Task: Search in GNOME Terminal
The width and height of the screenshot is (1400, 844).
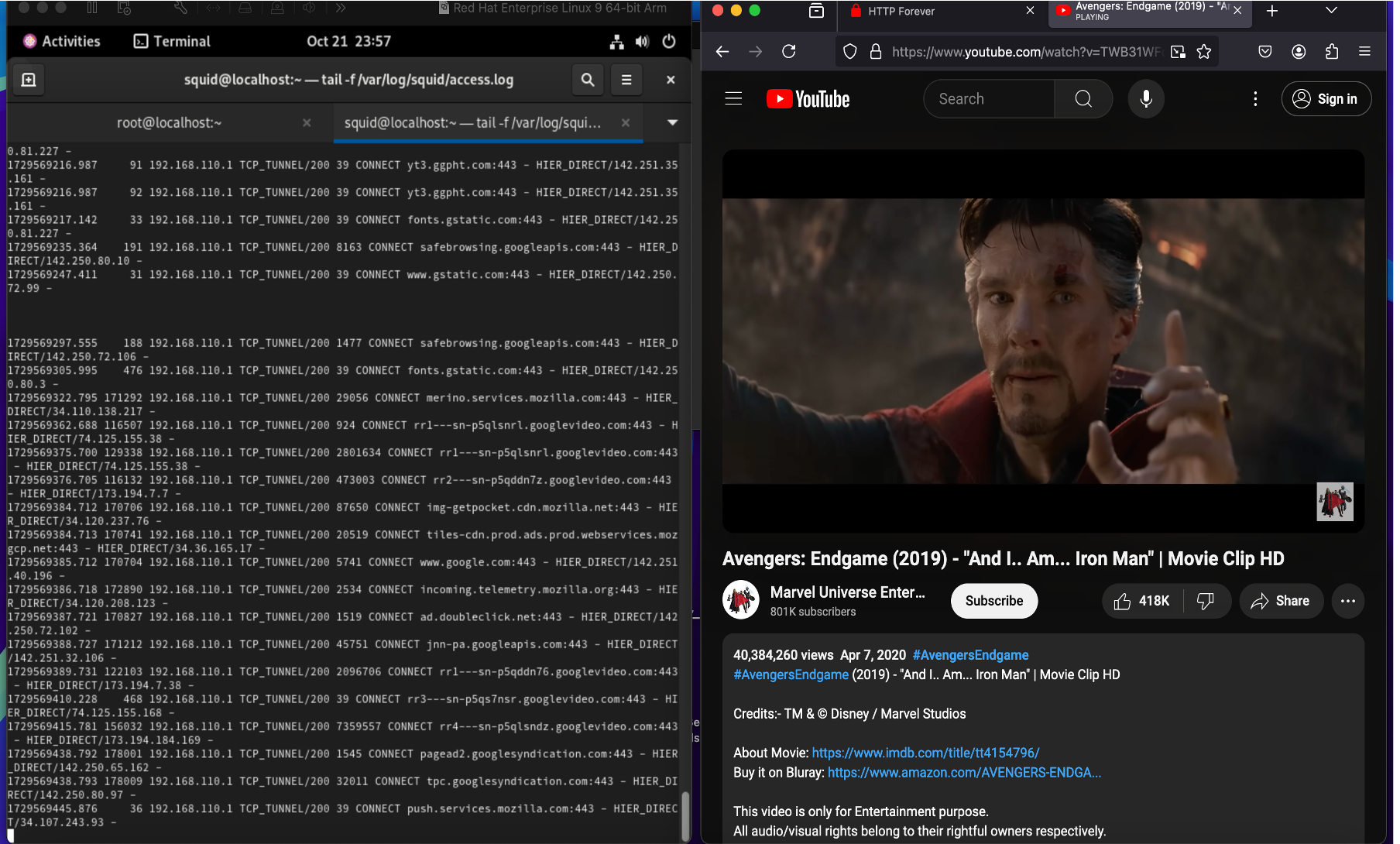Action: pyautogui.click(x=588, y=80)
